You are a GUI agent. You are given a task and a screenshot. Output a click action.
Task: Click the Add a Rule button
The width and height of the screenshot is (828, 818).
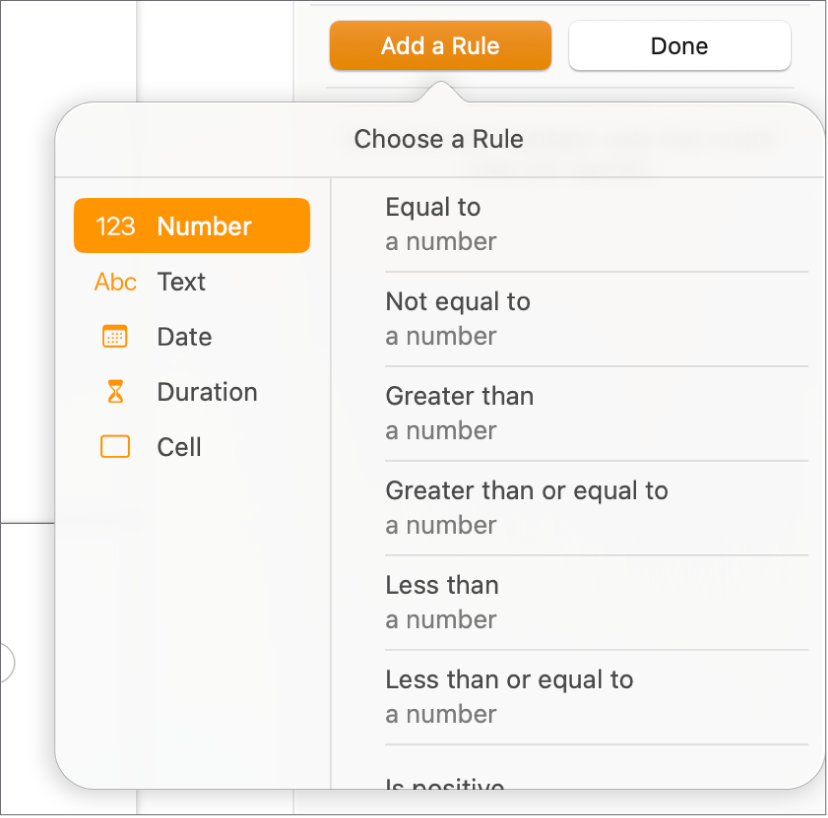point(439,45)
